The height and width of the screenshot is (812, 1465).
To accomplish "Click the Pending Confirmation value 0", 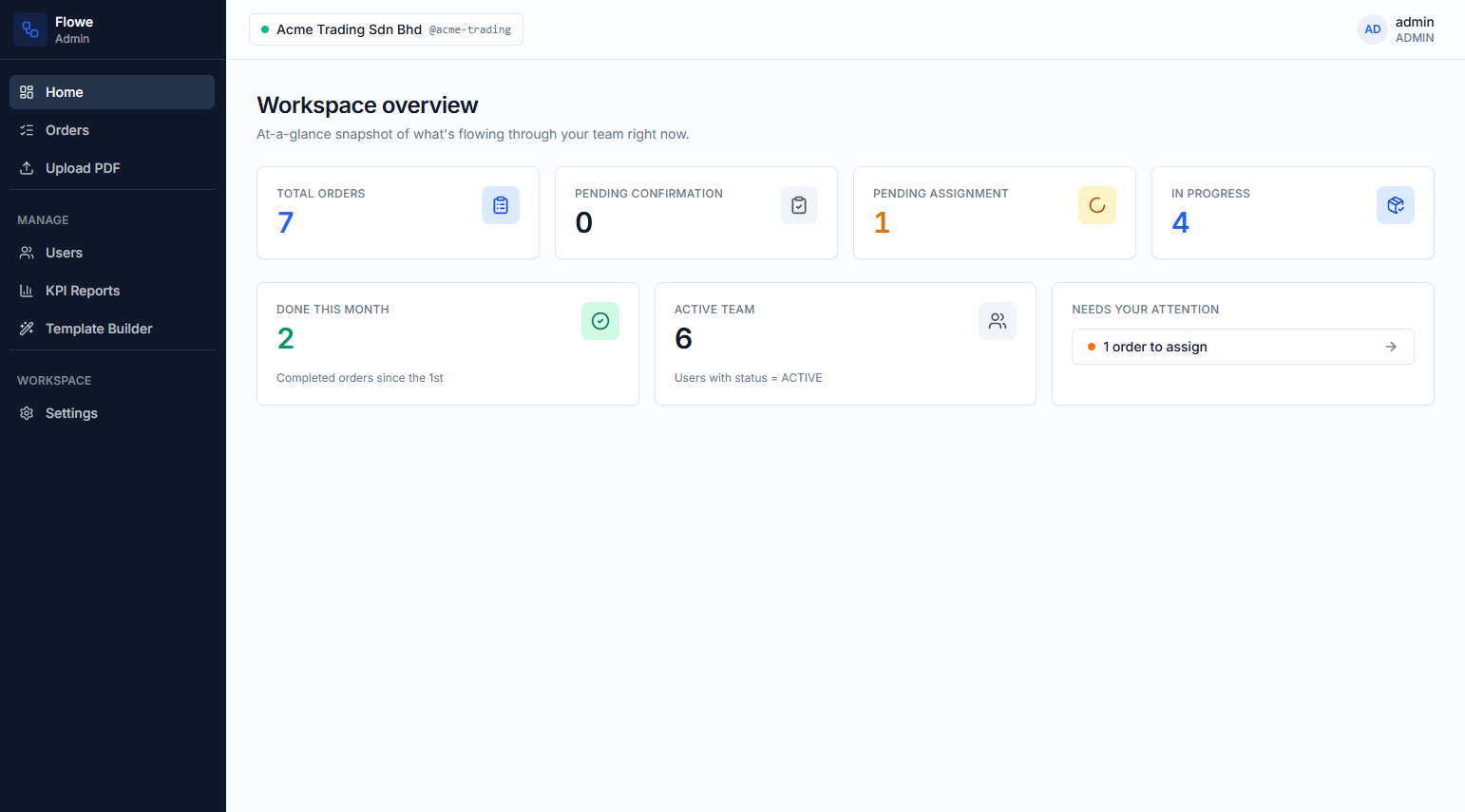I will pyautogui.click(x=584, y=222).
